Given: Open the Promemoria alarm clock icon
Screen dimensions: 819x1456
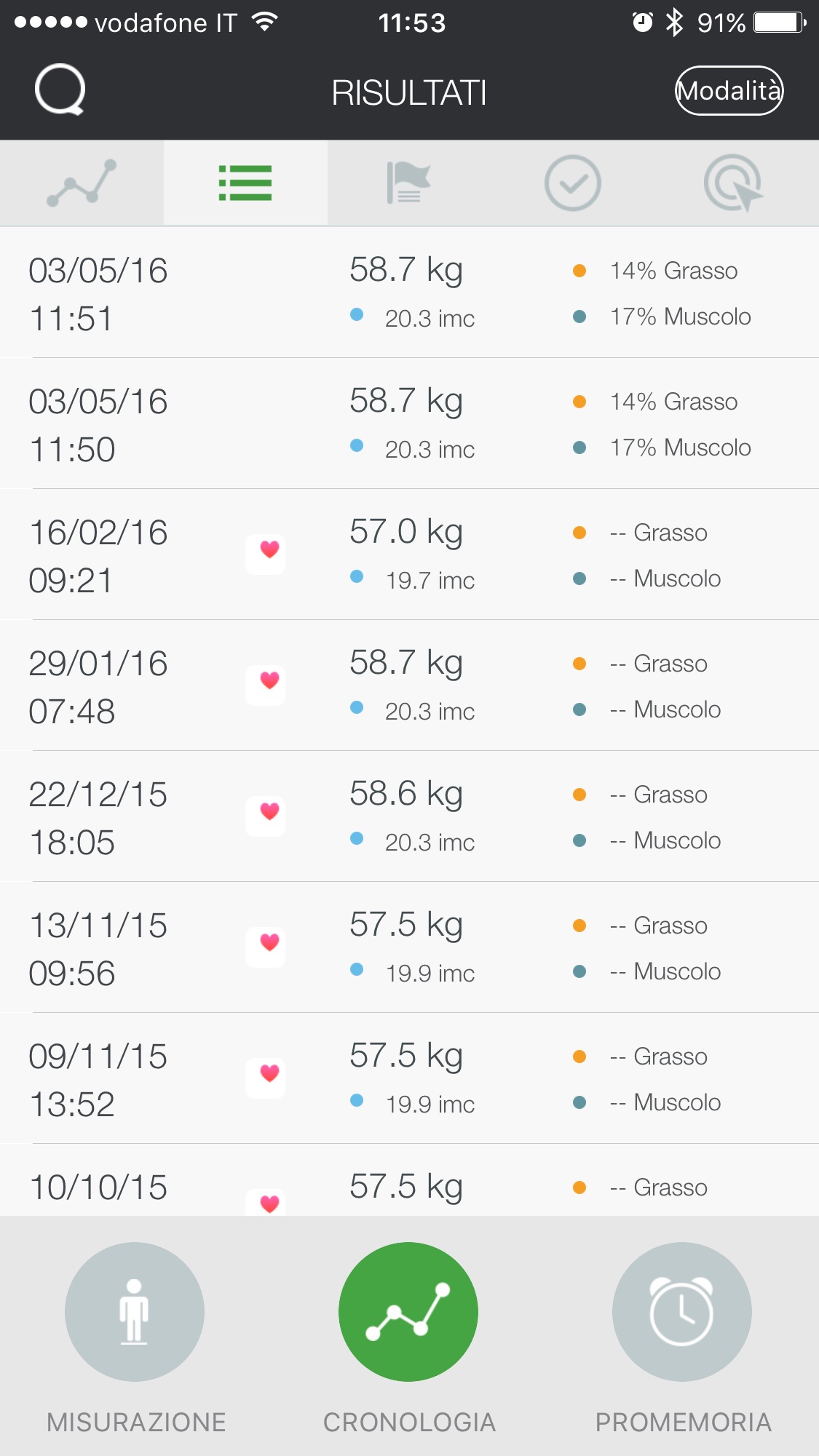Looking at the screenshot, I should 681,1311.
